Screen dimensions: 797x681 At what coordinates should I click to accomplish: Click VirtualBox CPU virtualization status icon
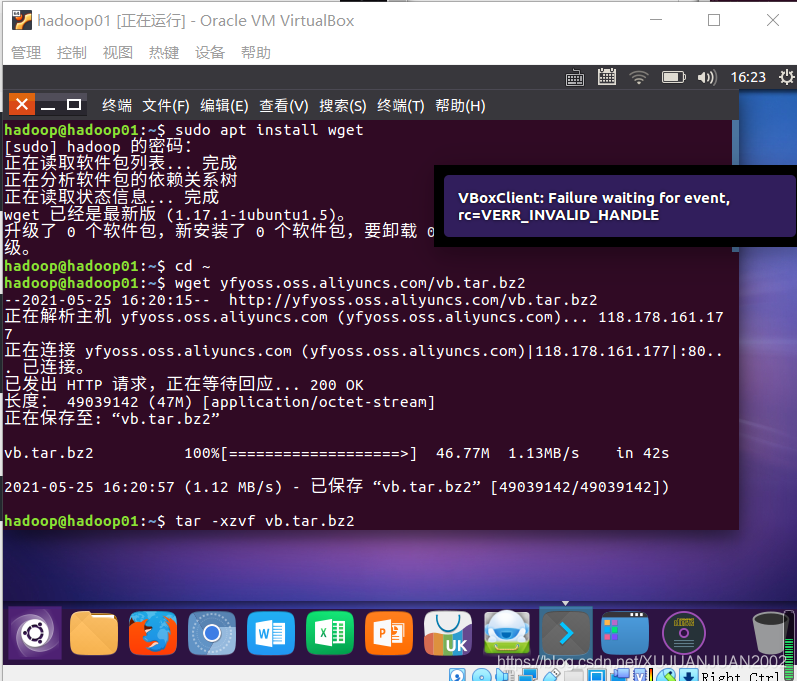pyautogui.click(x=640, y=676)
